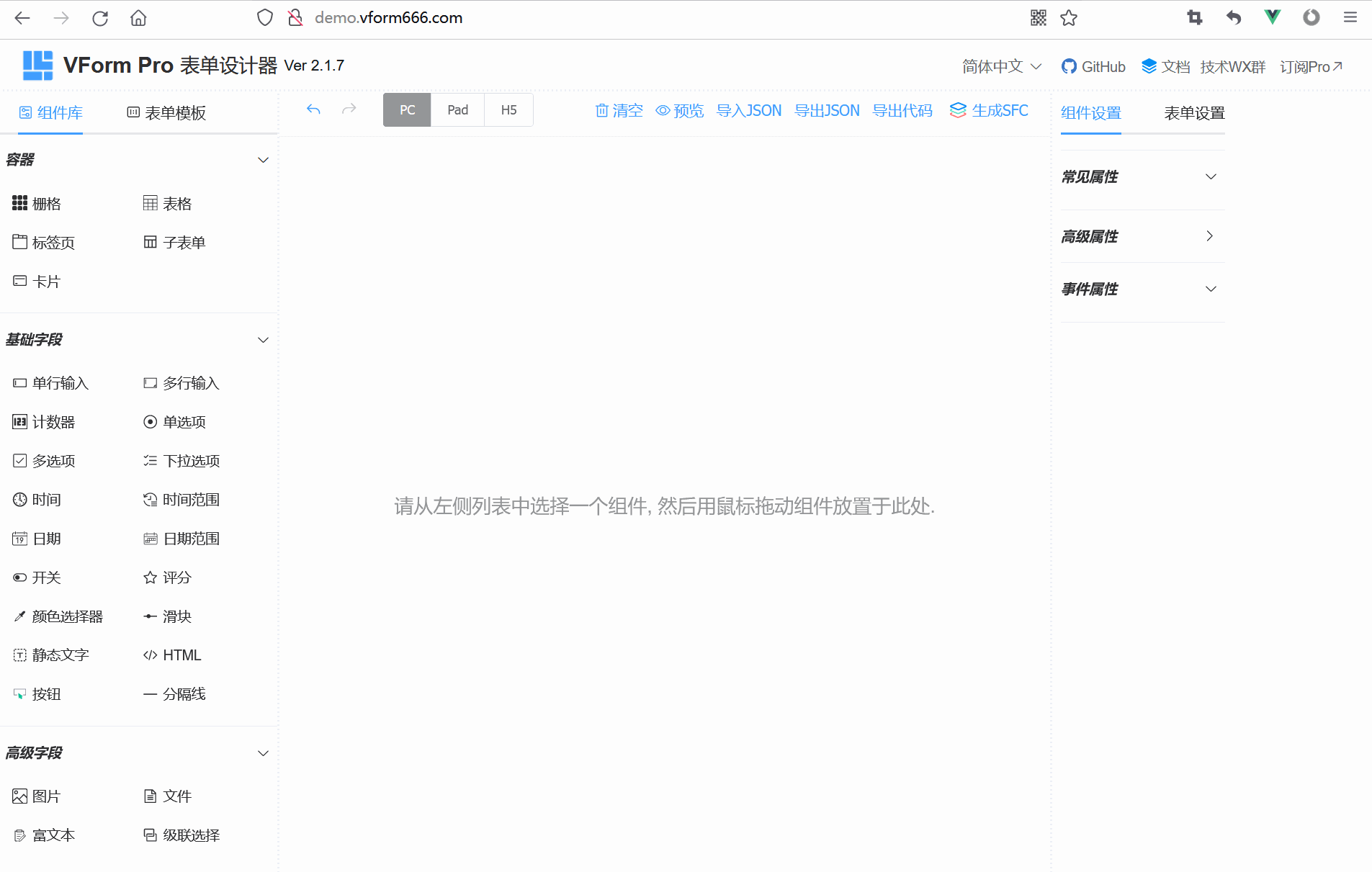This screenshot has height=872, width=1372.
Task: Click the 导出JSON link
Action: click(827, 110)
